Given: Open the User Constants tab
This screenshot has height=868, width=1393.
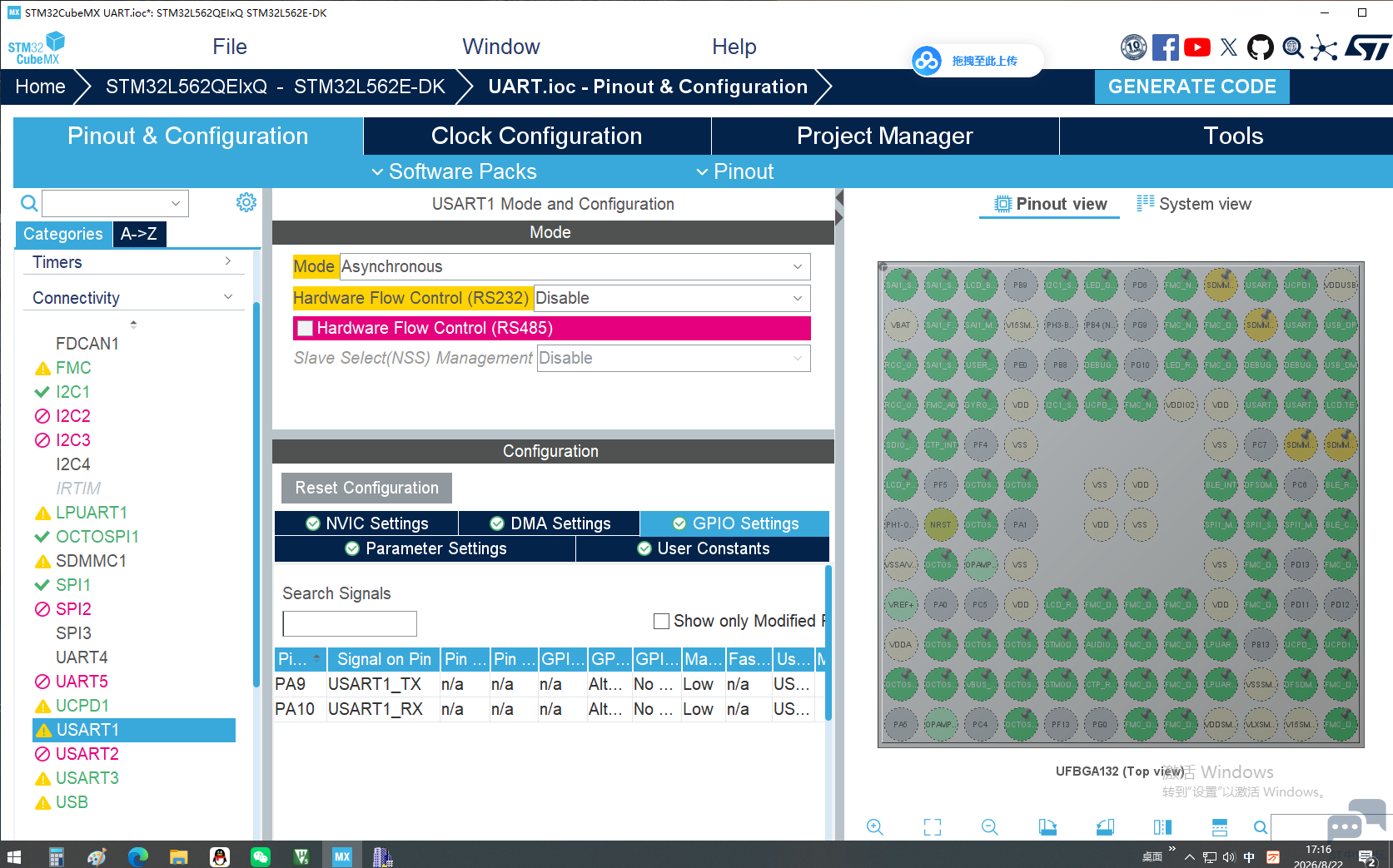Looking at the screenshot, I should (x=703, y=548).
